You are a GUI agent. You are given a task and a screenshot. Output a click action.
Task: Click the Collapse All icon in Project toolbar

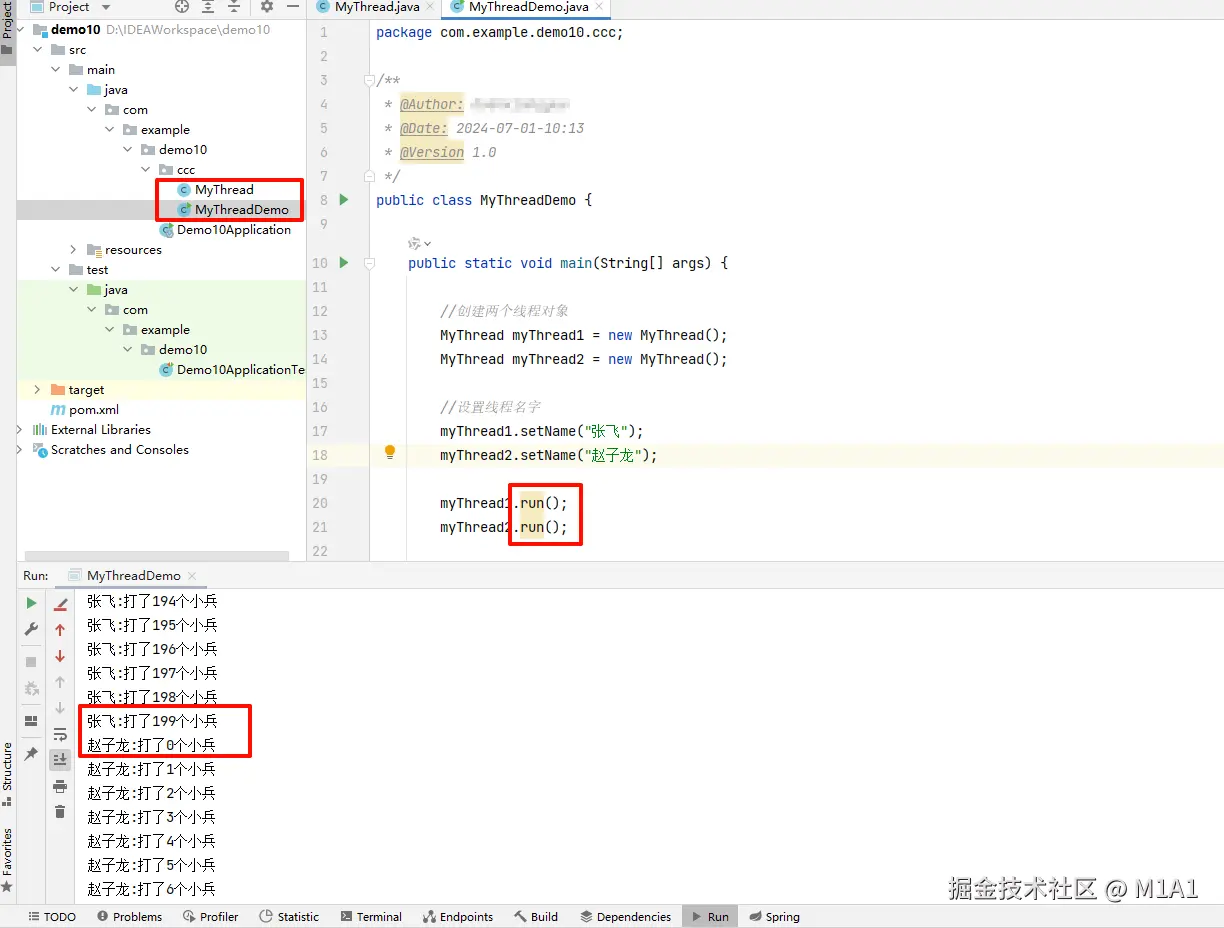(x=235, y=7)
